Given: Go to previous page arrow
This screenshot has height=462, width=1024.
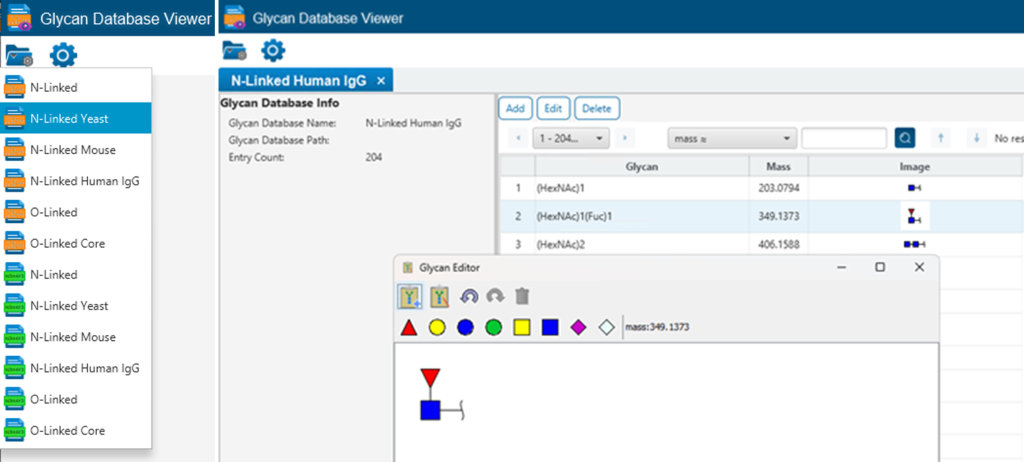Looking at the screenshot, I should [518, 139].
